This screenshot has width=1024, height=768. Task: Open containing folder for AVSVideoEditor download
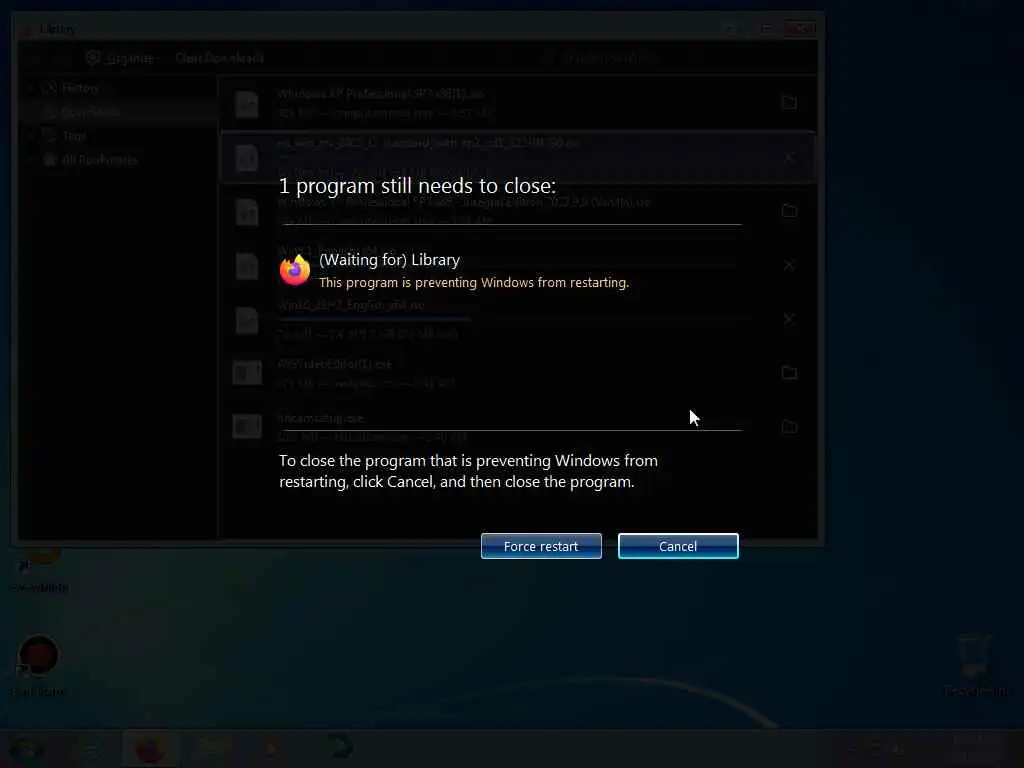point(789,373)
